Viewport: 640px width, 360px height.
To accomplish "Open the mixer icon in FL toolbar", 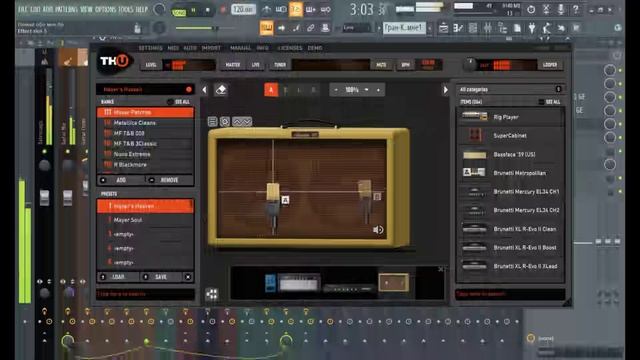I will pyautogui.click(x=488, y=28).
